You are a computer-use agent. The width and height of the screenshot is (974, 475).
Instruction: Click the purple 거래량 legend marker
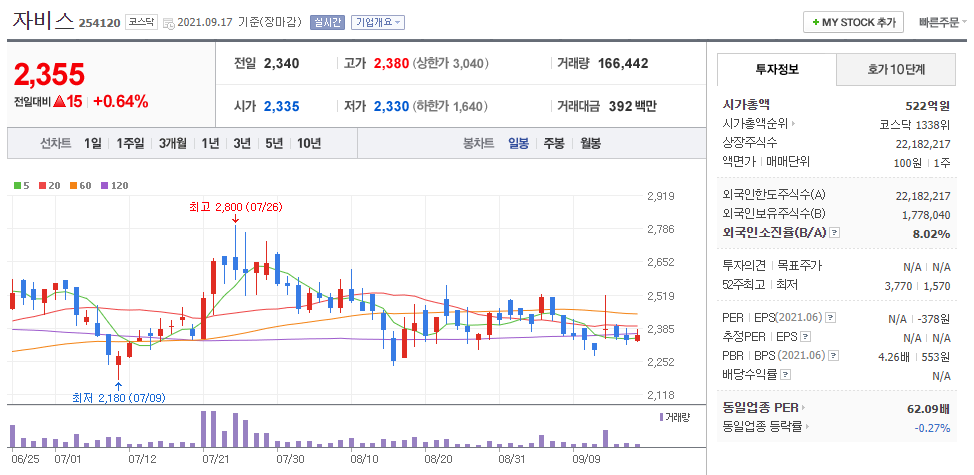click(x=661, y=417)
